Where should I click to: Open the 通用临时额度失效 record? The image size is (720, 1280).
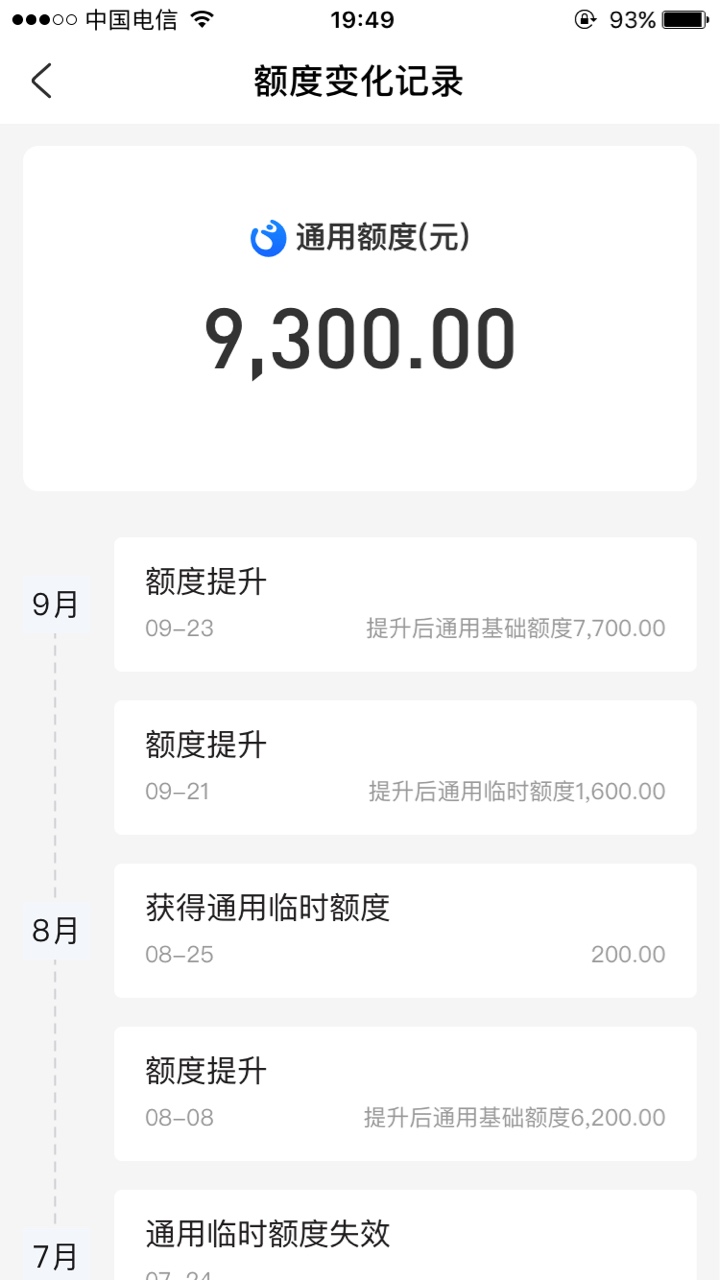pos(405,1235)
